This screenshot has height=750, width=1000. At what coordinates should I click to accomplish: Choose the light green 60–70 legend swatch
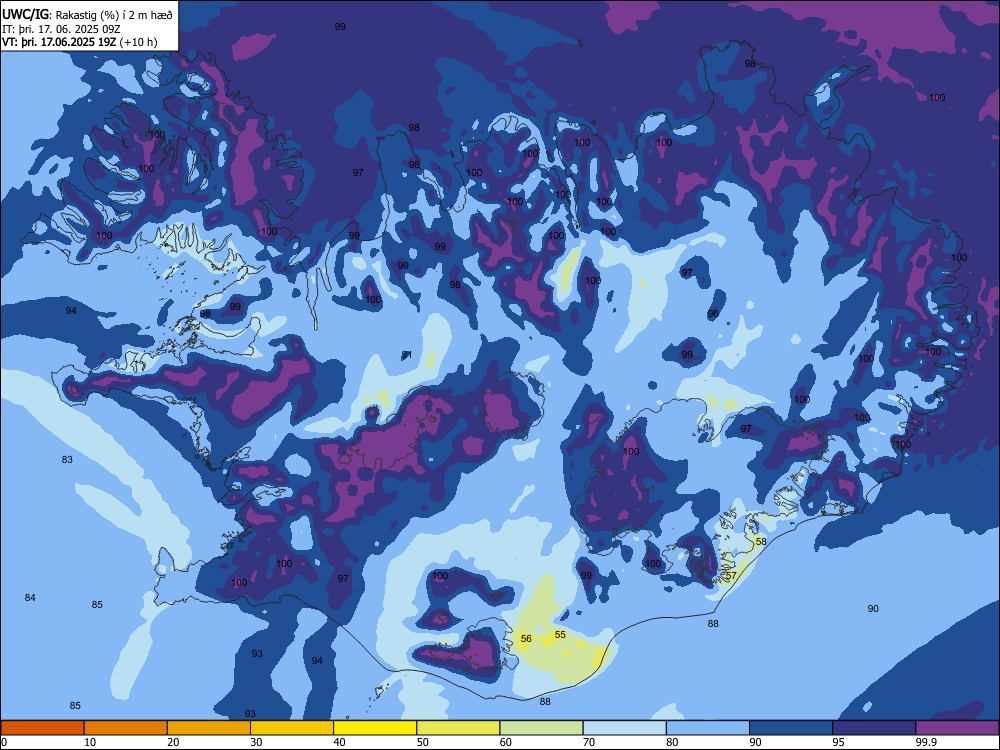coord(541,728)
